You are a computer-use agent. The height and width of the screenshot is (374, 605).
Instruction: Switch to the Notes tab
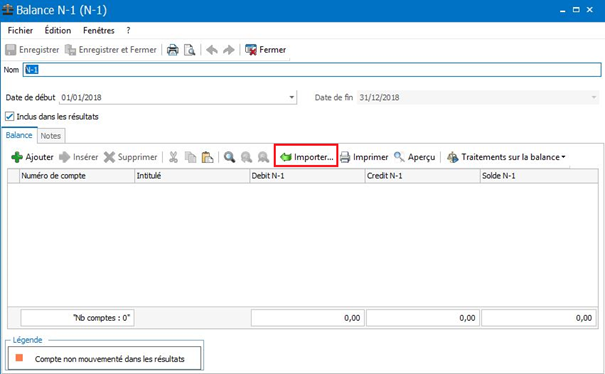51,136
